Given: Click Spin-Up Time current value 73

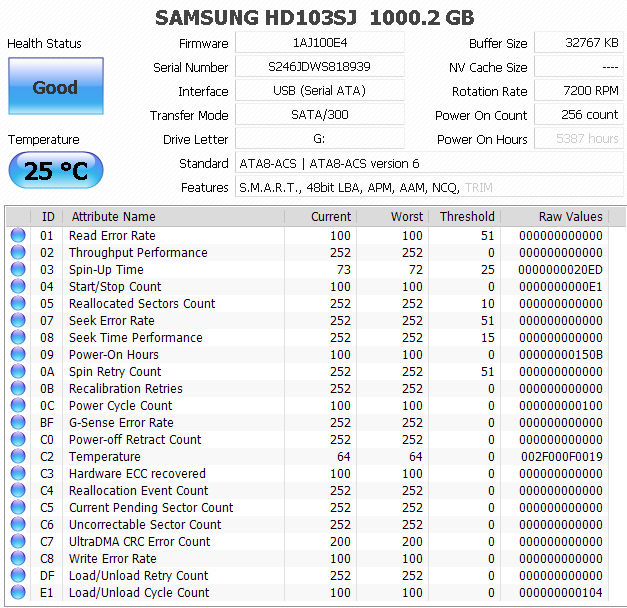Looking at the screenshot, I should [343, 270].
